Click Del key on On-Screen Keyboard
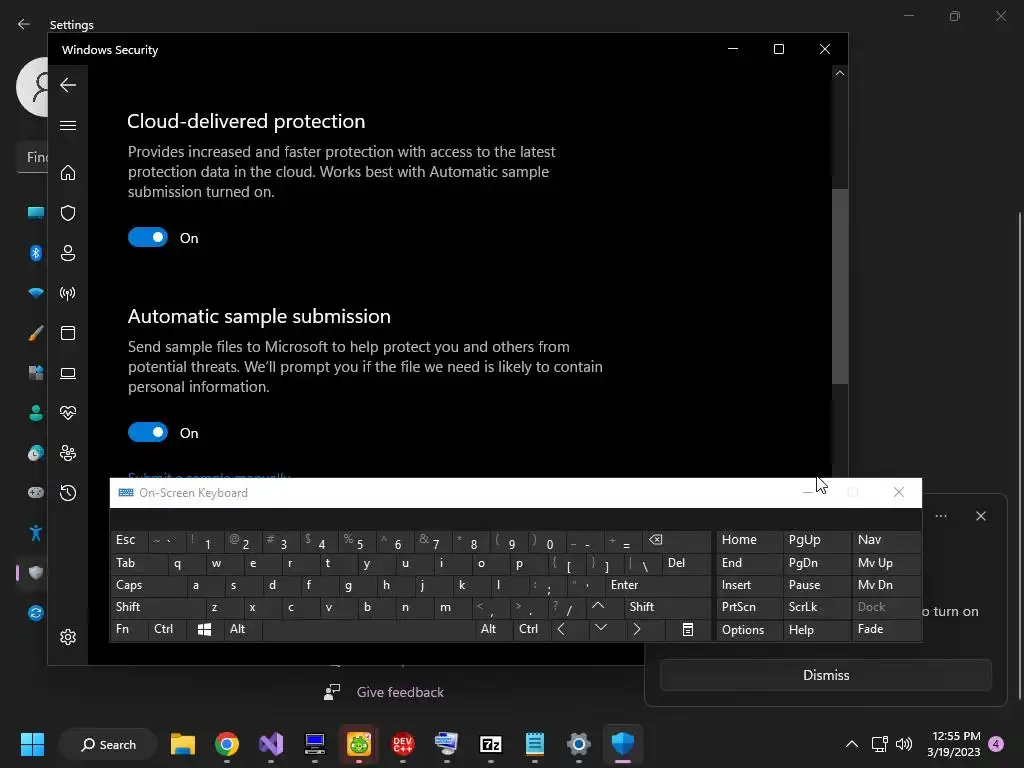 [x=686, y=563]
